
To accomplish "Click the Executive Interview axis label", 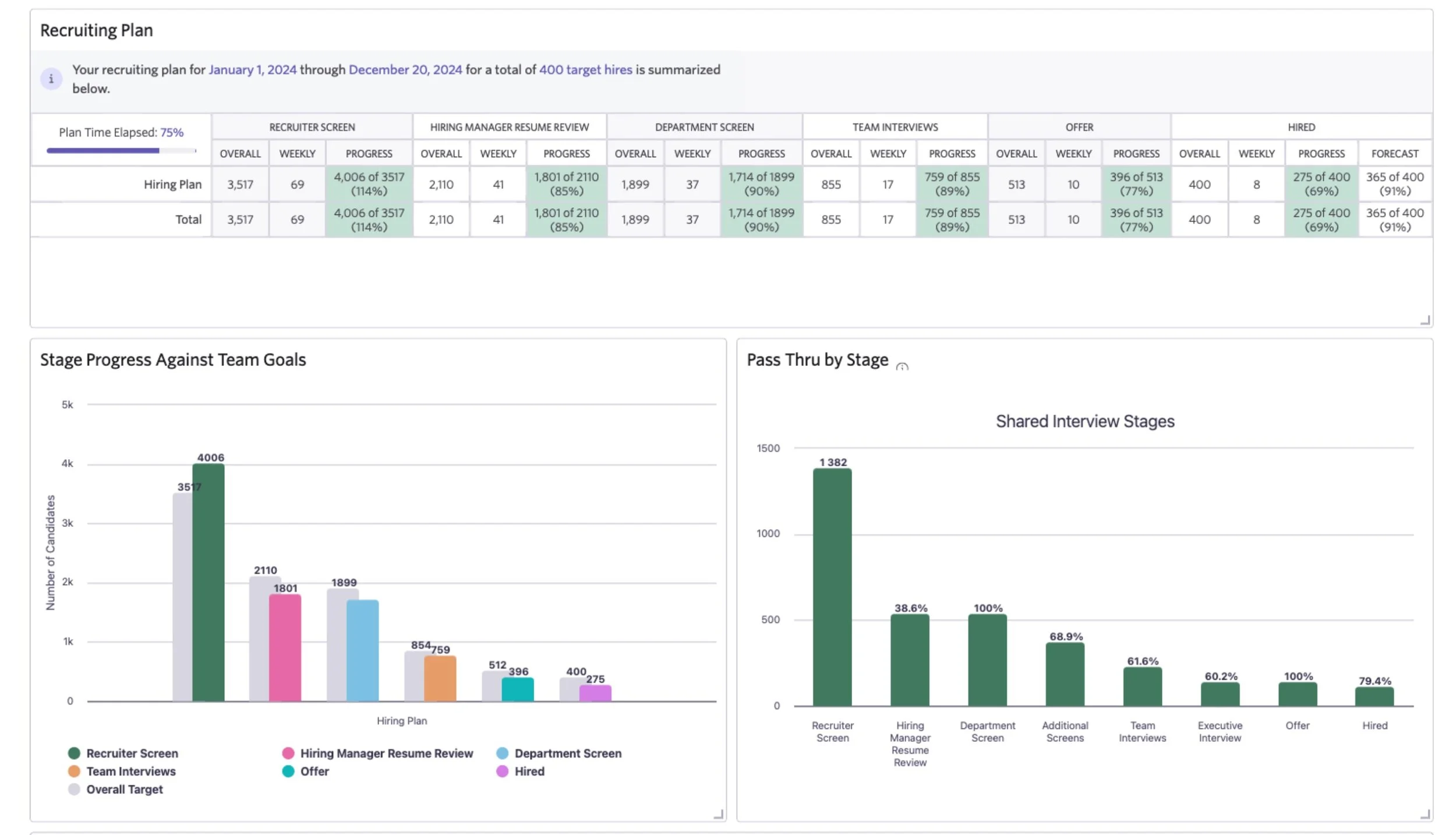I will [1220, 731].
